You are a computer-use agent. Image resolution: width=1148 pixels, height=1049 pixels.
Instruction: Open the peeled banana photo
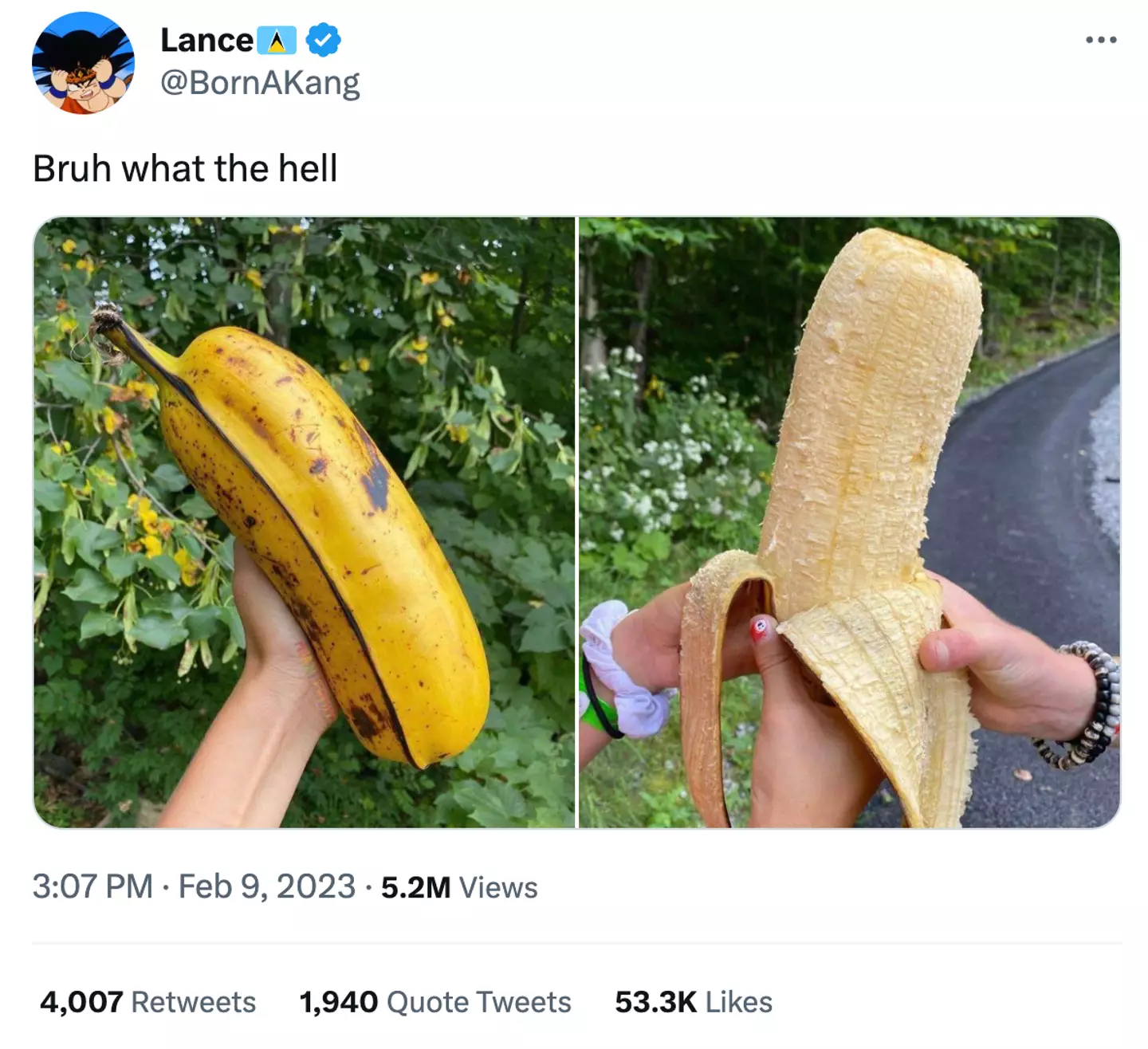coord(849,522)
